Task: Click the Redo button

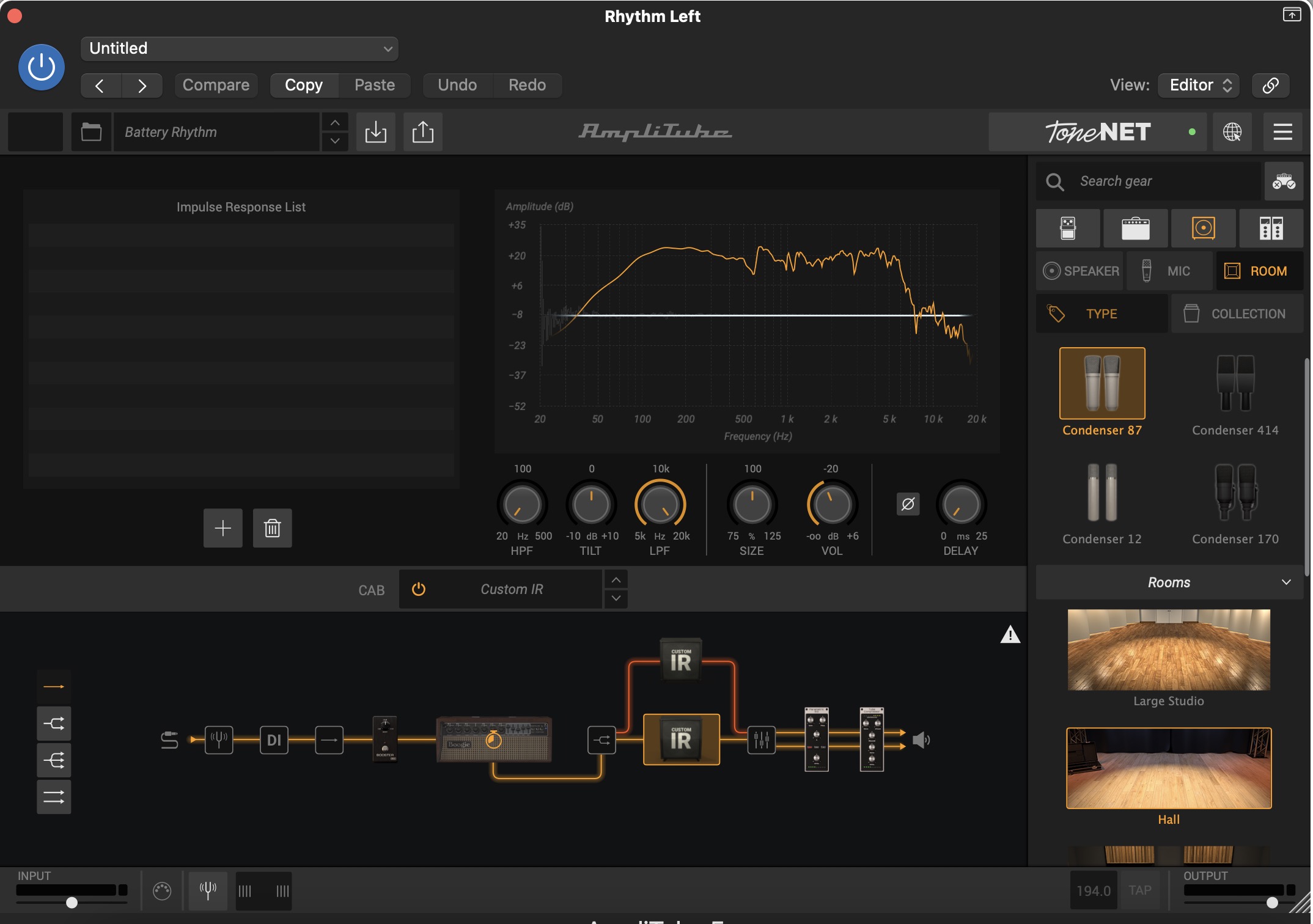Action: click(x=527, y=86)
